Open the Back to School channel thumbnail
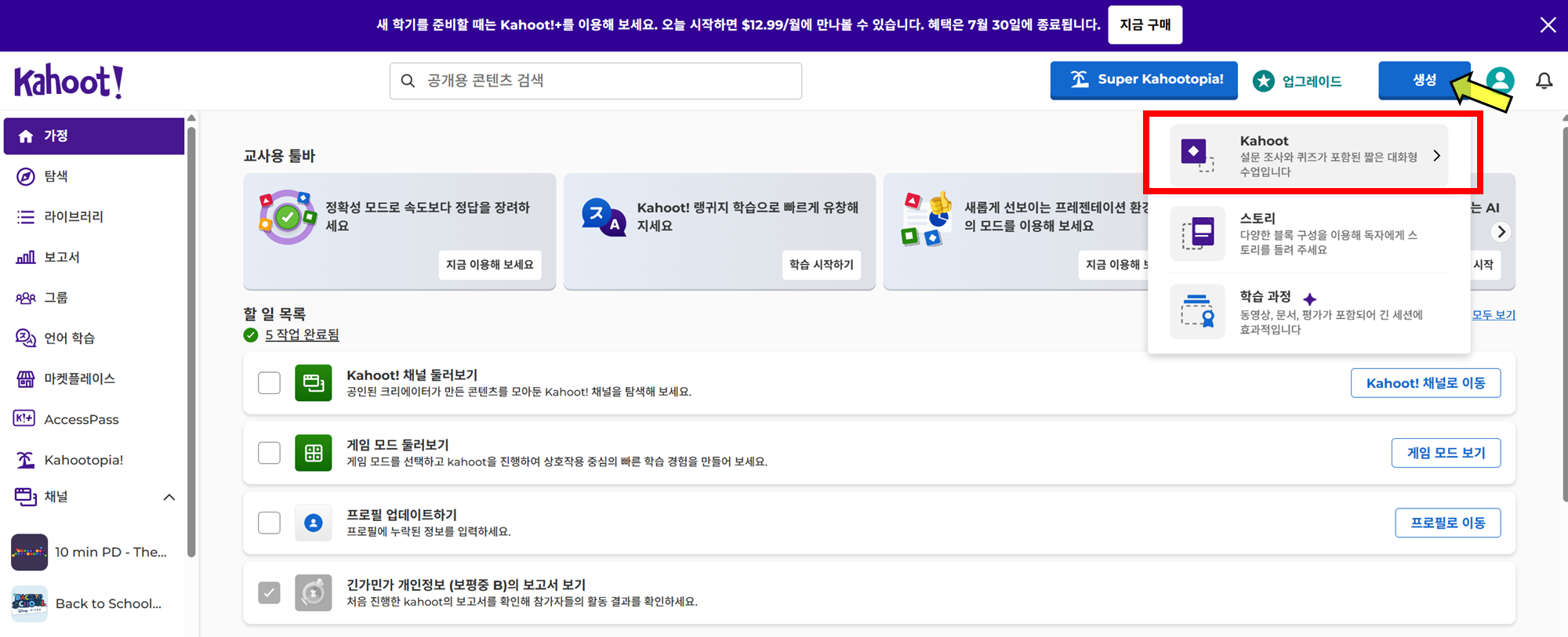The width and height of the screenshot is (1568, 637). (x=29, y=603)
